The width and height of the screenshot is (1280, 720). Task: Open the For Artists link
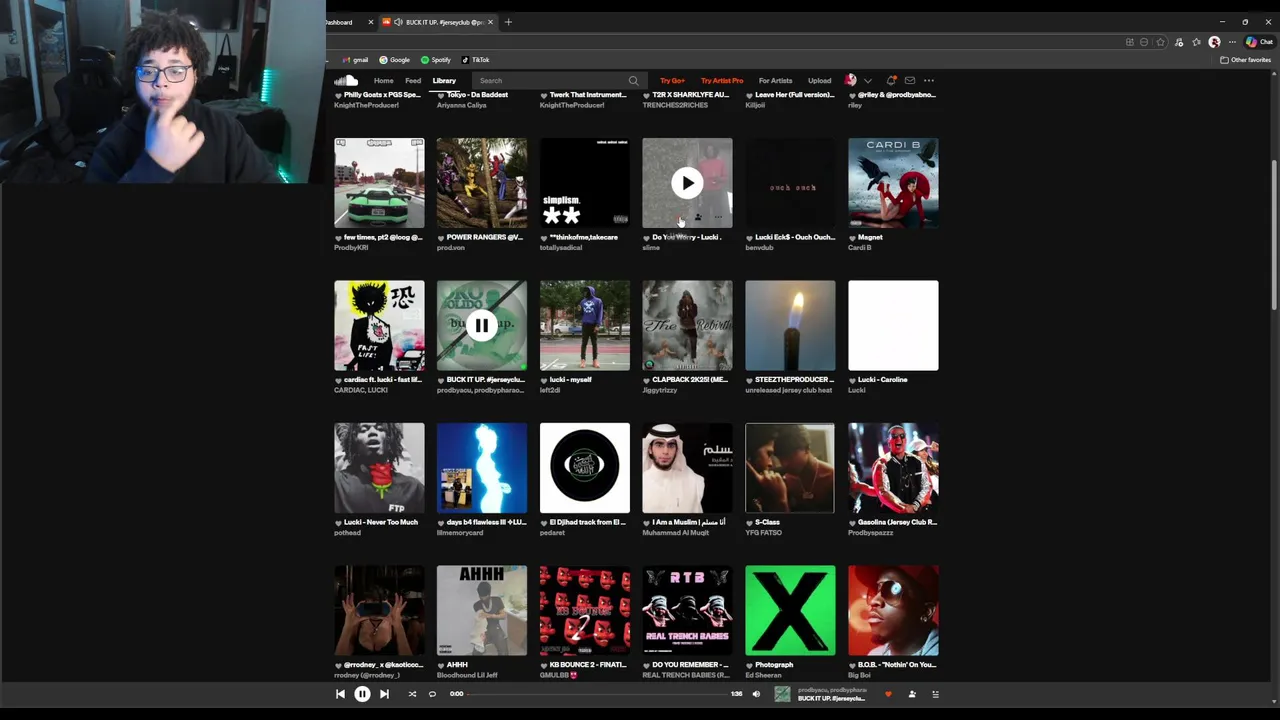(x=775, y=81)
